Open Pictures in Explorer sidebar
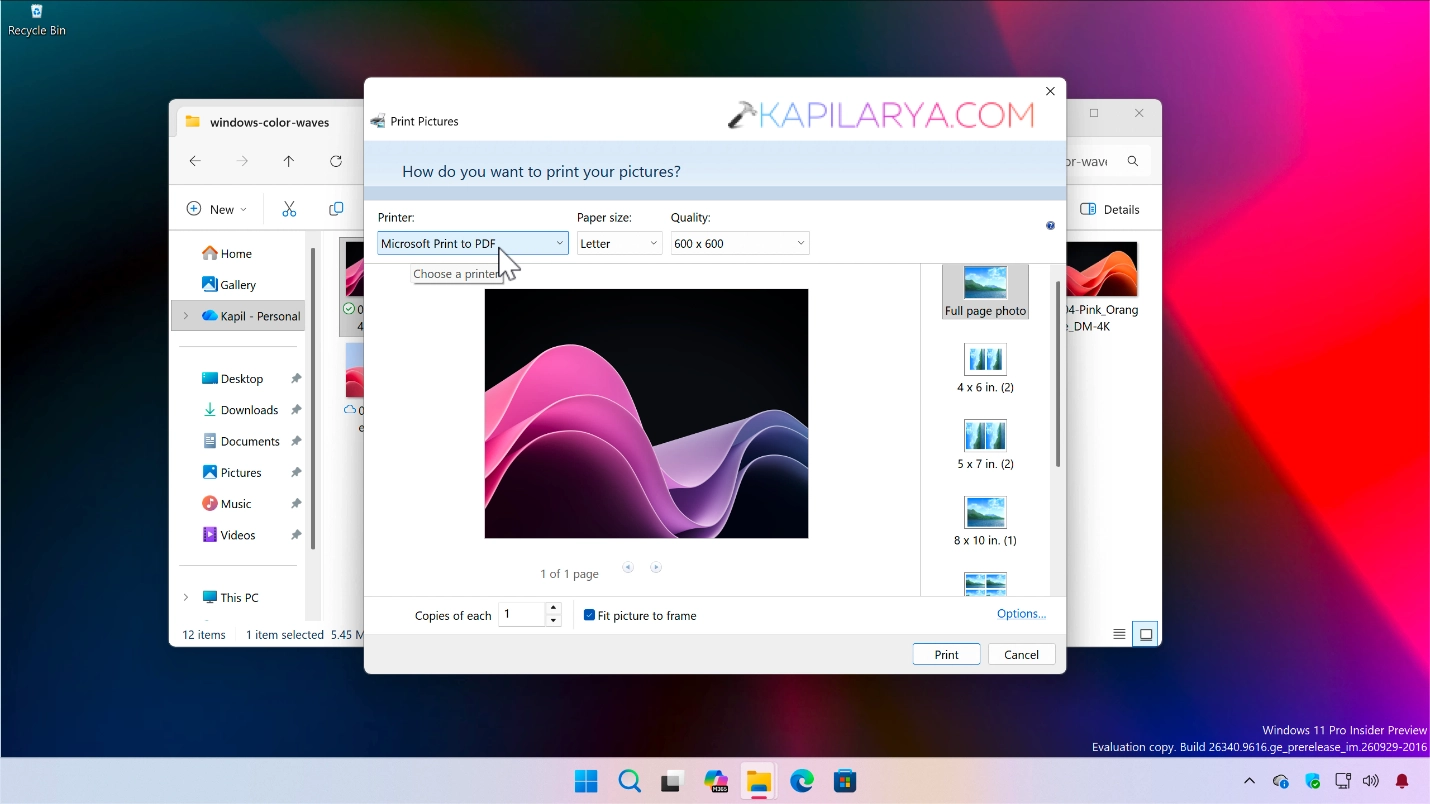 pos(238,472)
